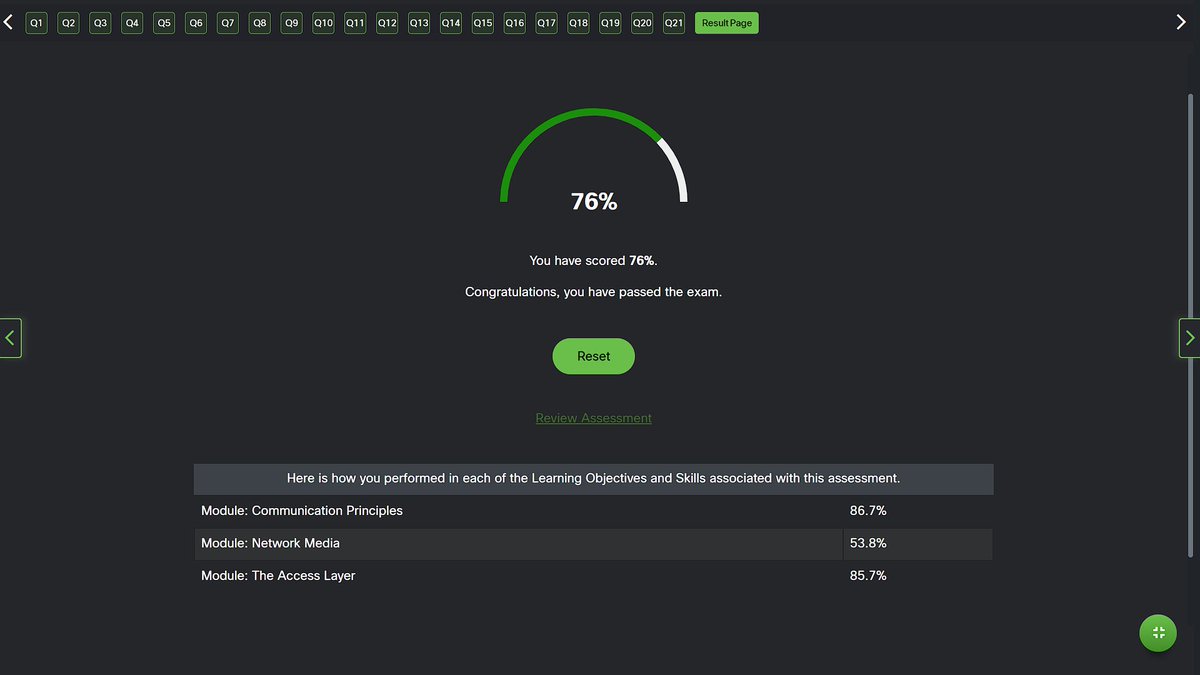Screen dimensions: 1200x675
Task: Click the 85.7% score value
Action: (x=868, y=575)
